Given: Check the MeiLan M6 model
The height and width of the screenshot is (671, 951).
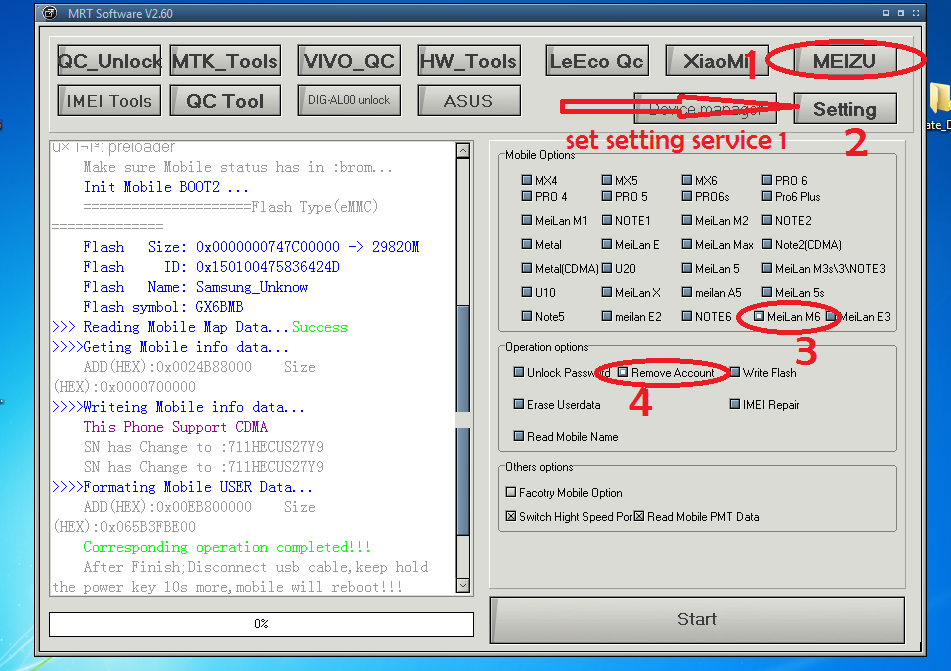Looking at the screenshot, I should pyautogui.click(x=759, y=316).
